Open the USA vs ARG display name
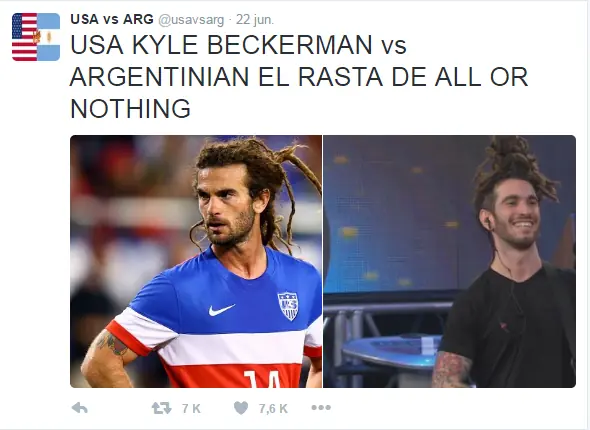590x430 pixels. [x=112, y=19]
